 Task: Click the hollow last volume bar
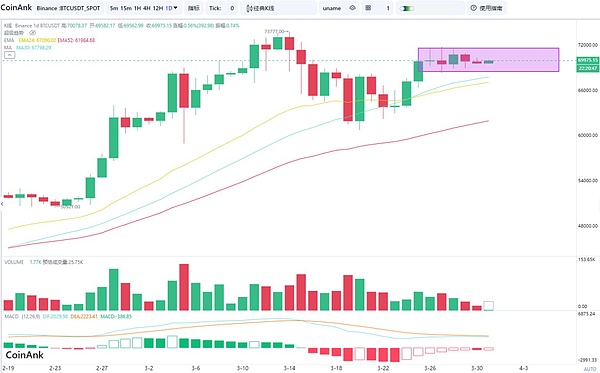point(488,306)
